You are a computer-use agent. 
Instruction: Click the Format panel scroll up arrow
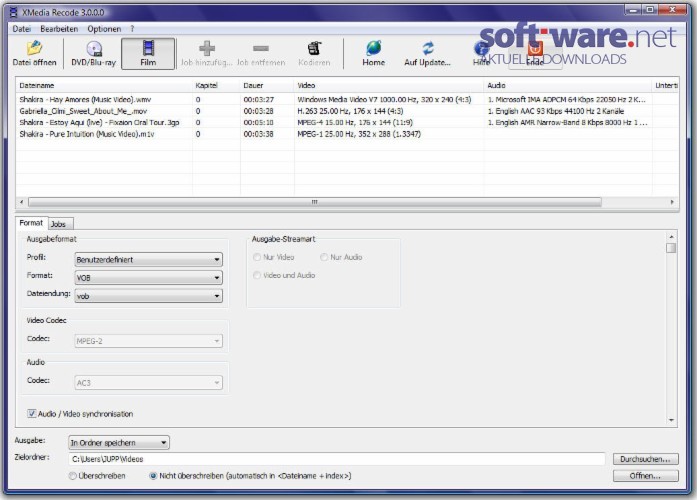[x=671, y=237]
